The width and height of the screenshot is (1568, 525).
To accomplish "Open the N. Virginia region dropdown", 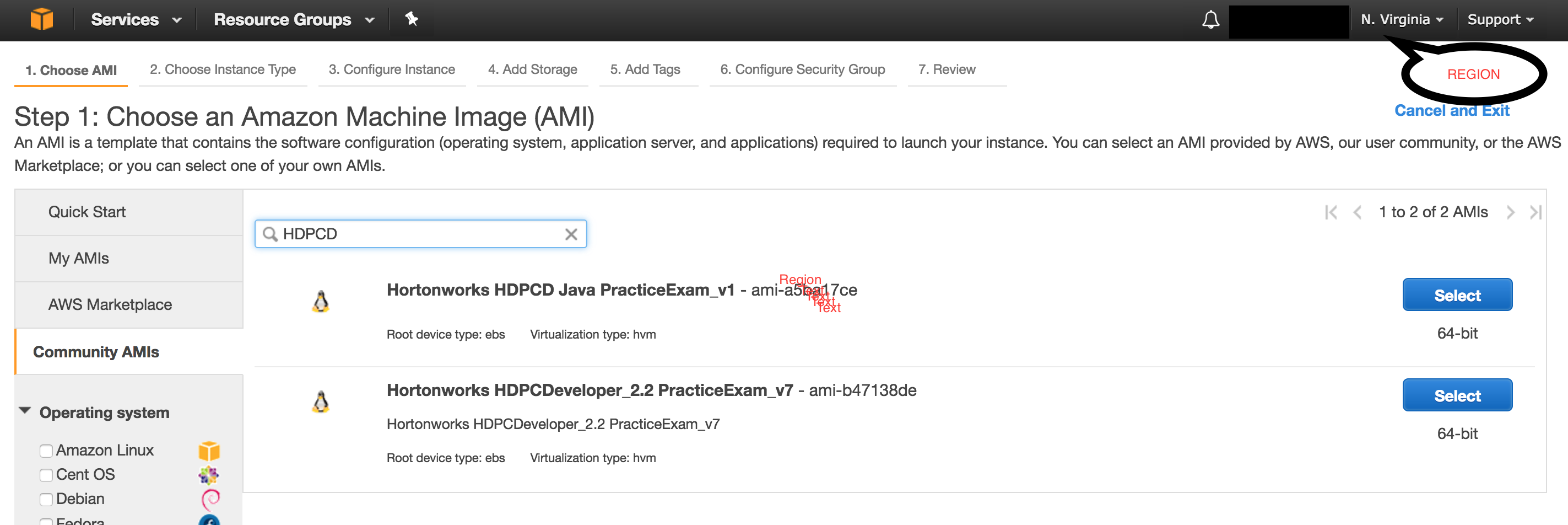I will 1401,19.
